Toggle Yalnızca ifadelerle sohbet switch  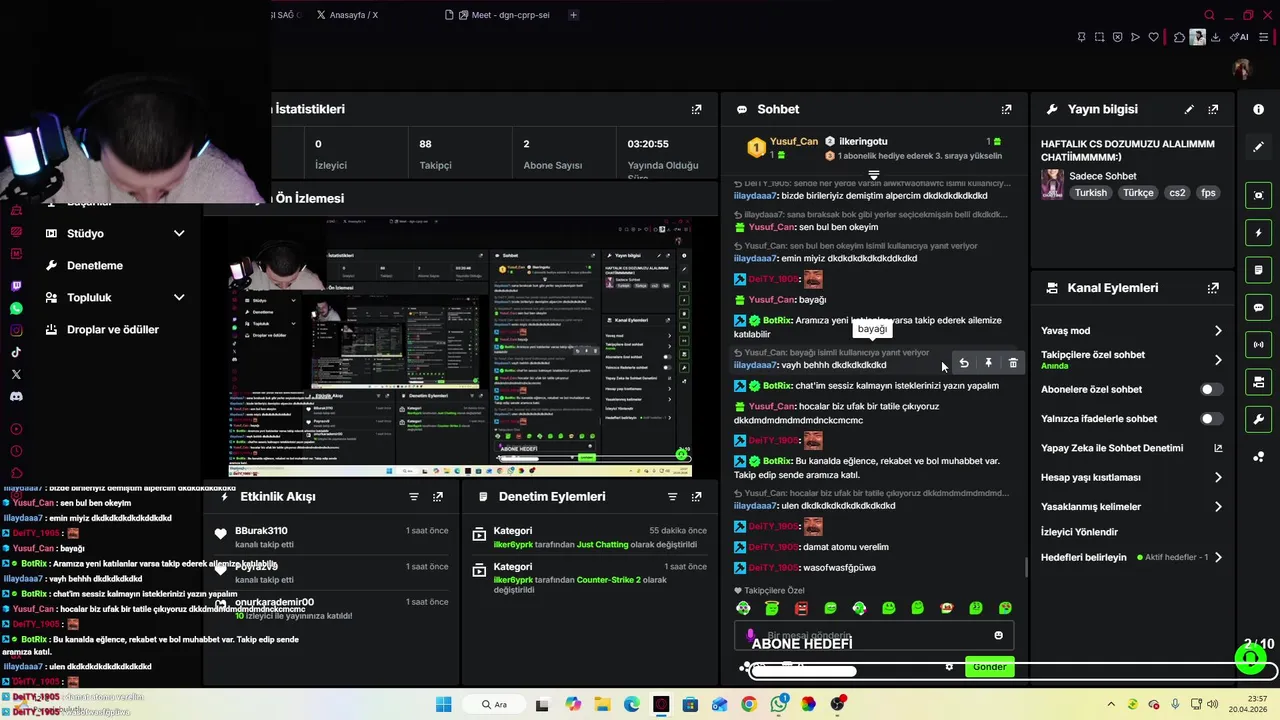click(1211, 419)
